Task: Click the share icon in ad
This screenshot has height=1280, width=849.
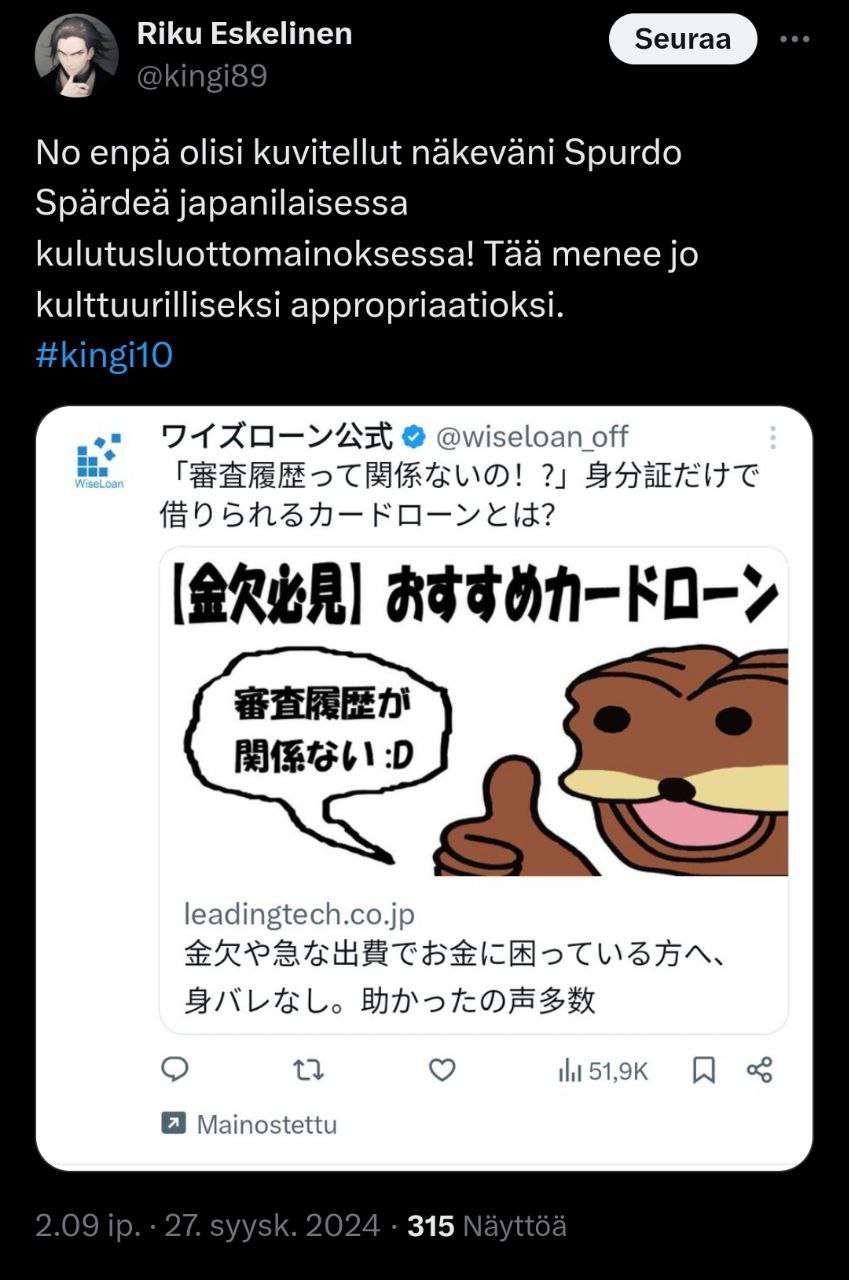Action: pos(760,1070)
